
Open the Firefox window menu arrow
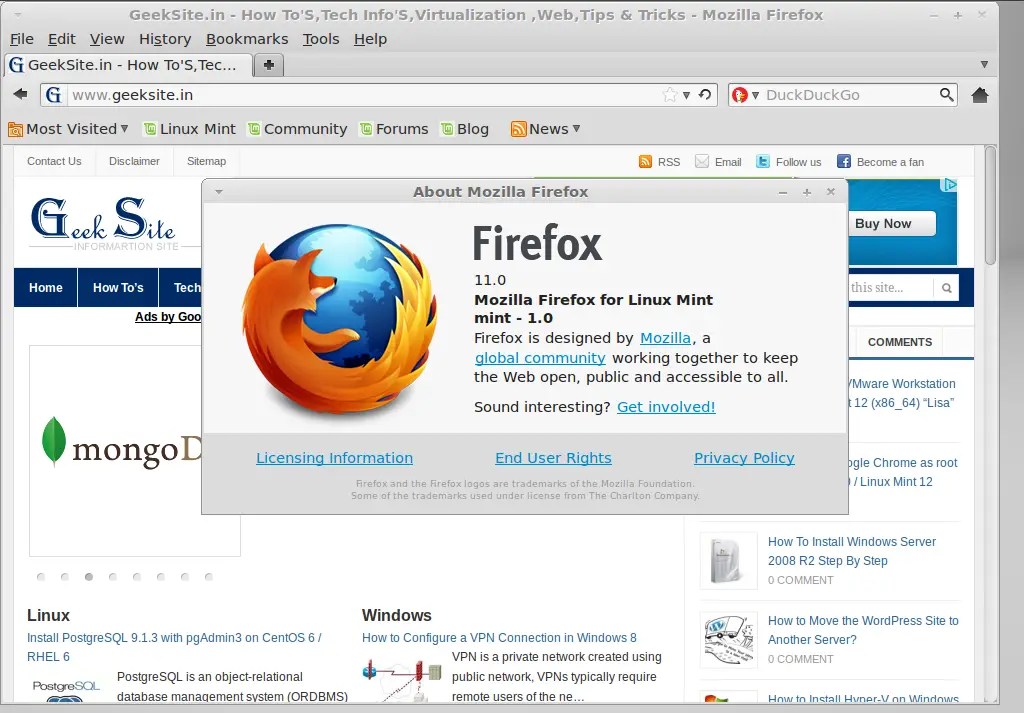pos(18,14)
